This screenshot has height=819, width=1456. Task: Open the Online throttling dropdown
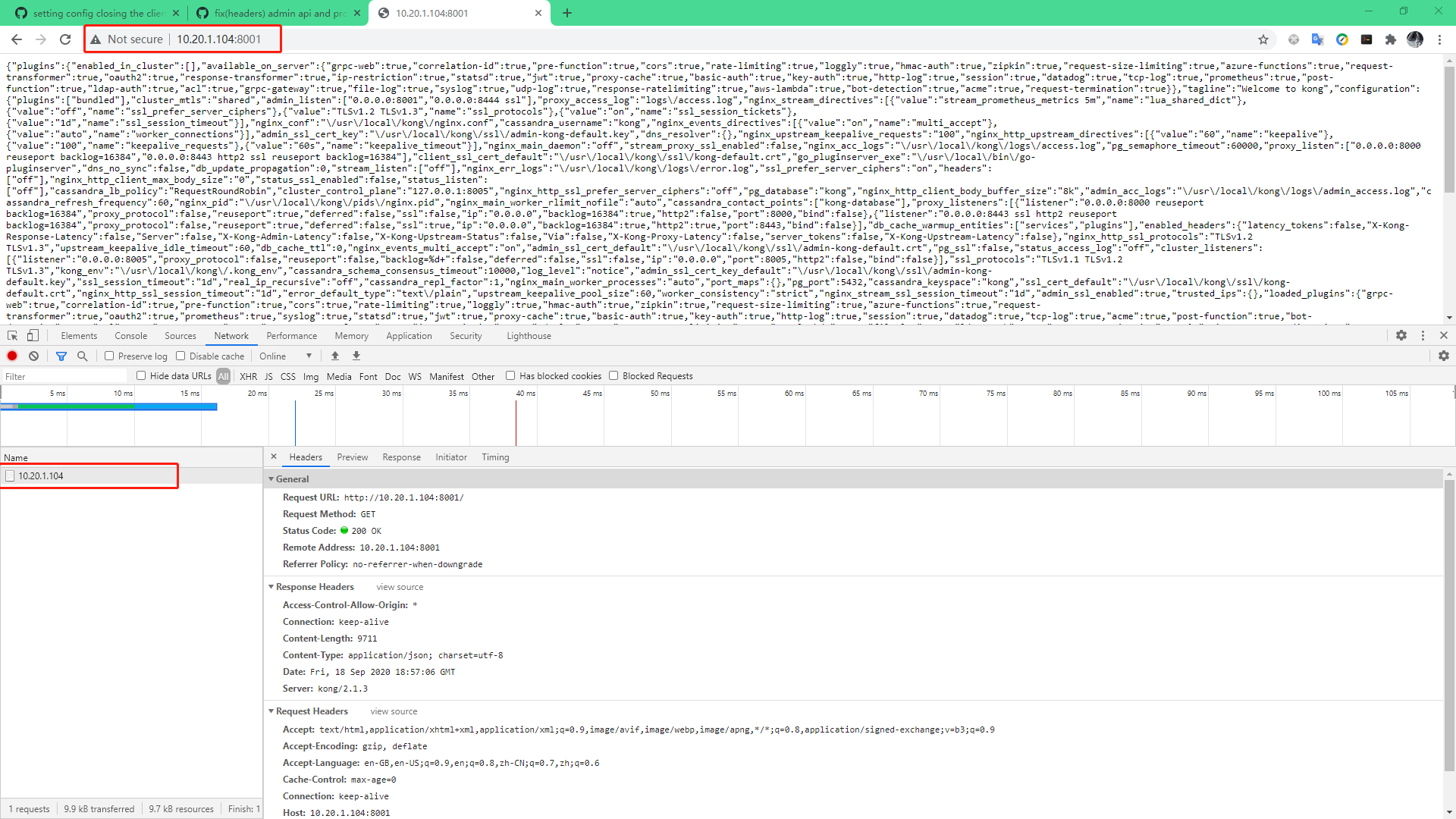pos(284,356)
